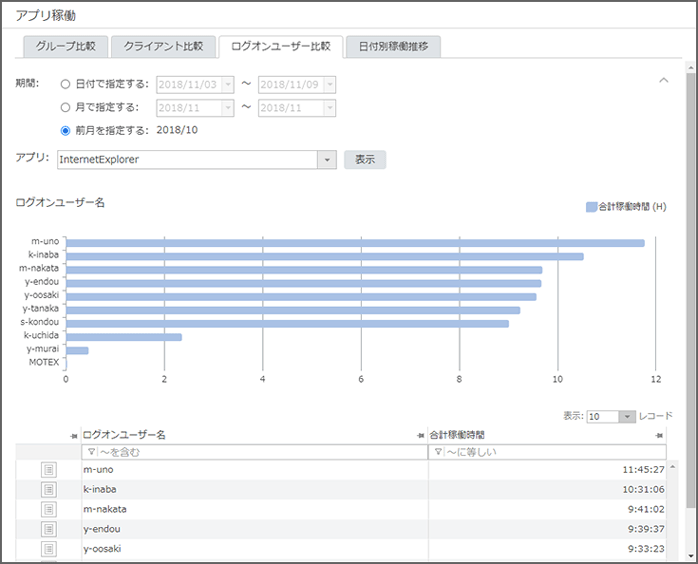The height and width of the screenshot is (564, 698).
Task: Click the ~を含む user name filter field
Action: 254,452
